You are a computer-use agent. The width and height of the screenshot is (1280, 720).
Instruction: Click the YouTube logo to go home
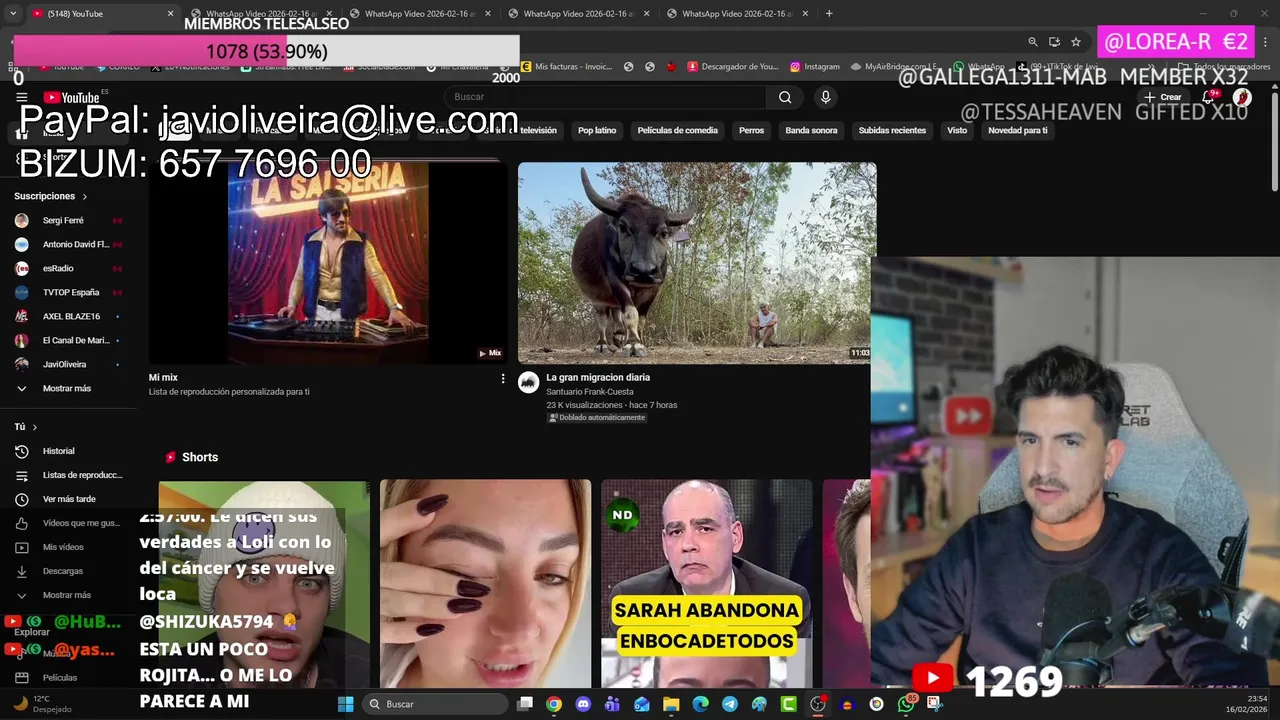71,97
